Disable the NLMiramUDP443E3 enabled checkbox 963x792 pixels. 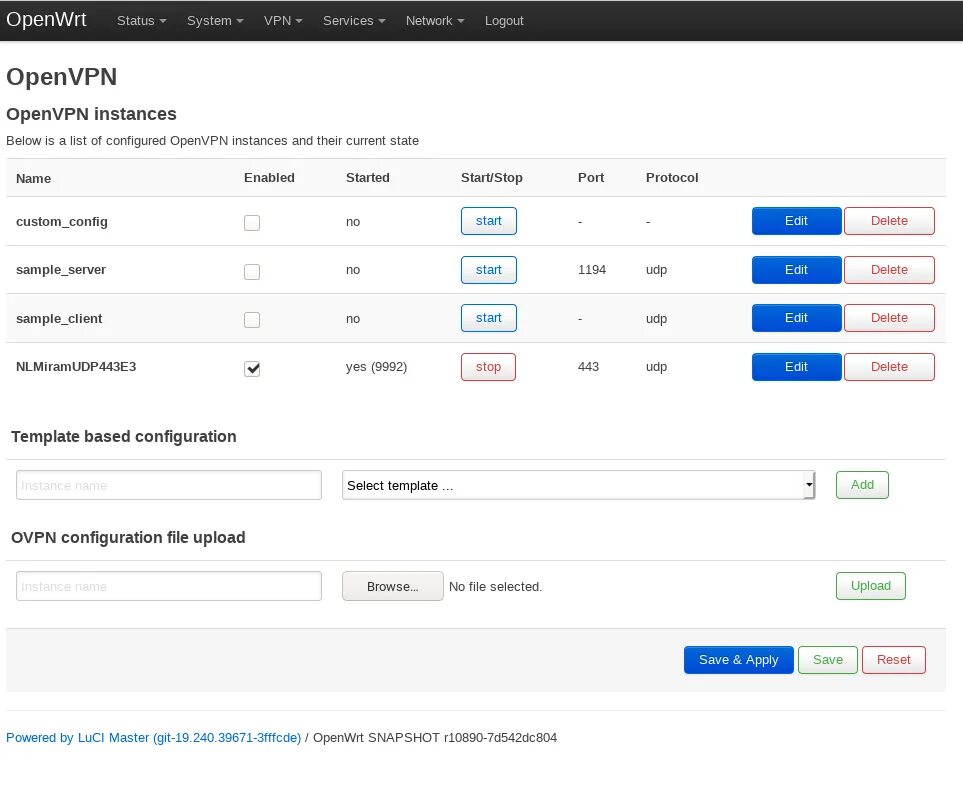252,368
